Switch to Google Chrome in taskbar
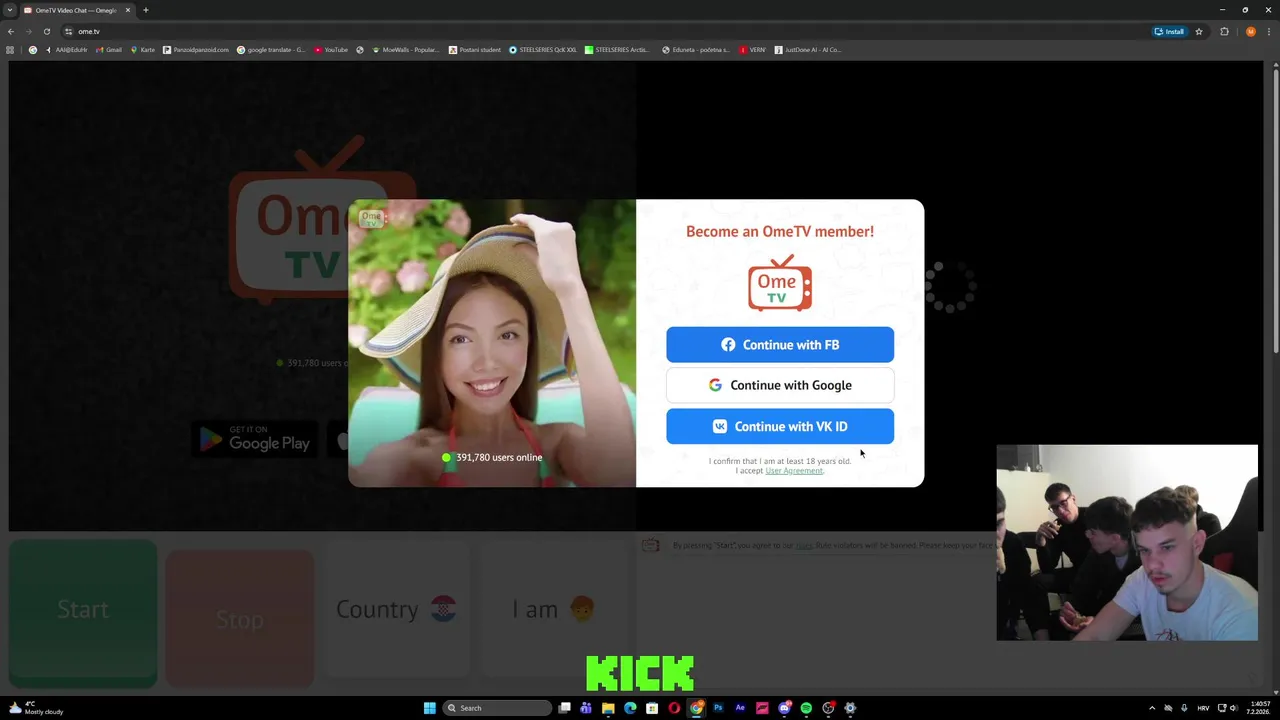1280x720 pixels. (696, 708)
